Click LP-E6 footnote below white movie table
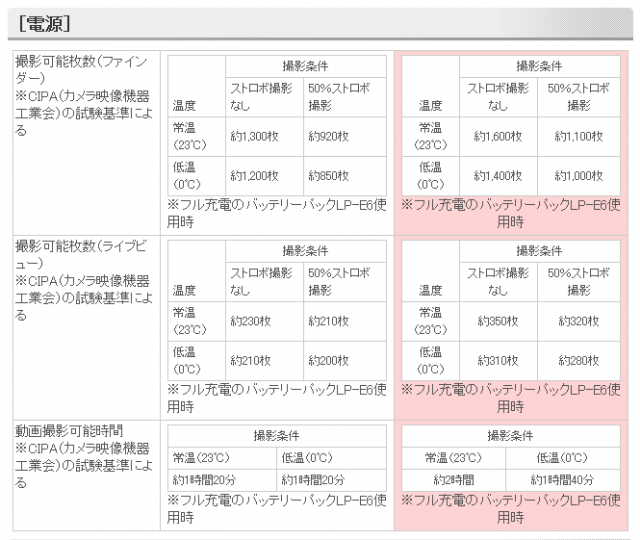Screen dimensions: 640x540 point(277,509)
